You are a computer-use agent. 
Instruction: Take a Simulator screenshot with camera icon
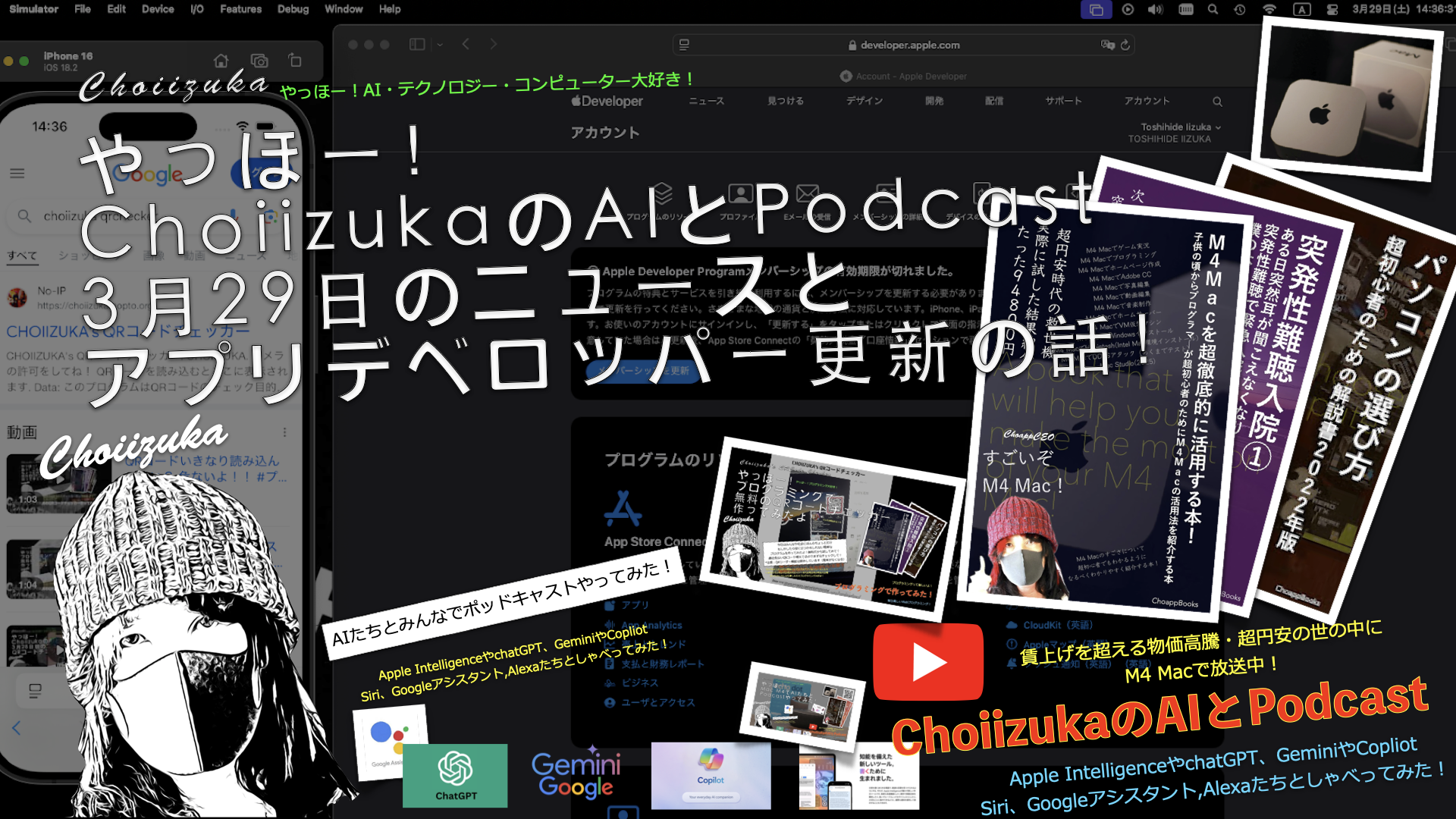259,61
